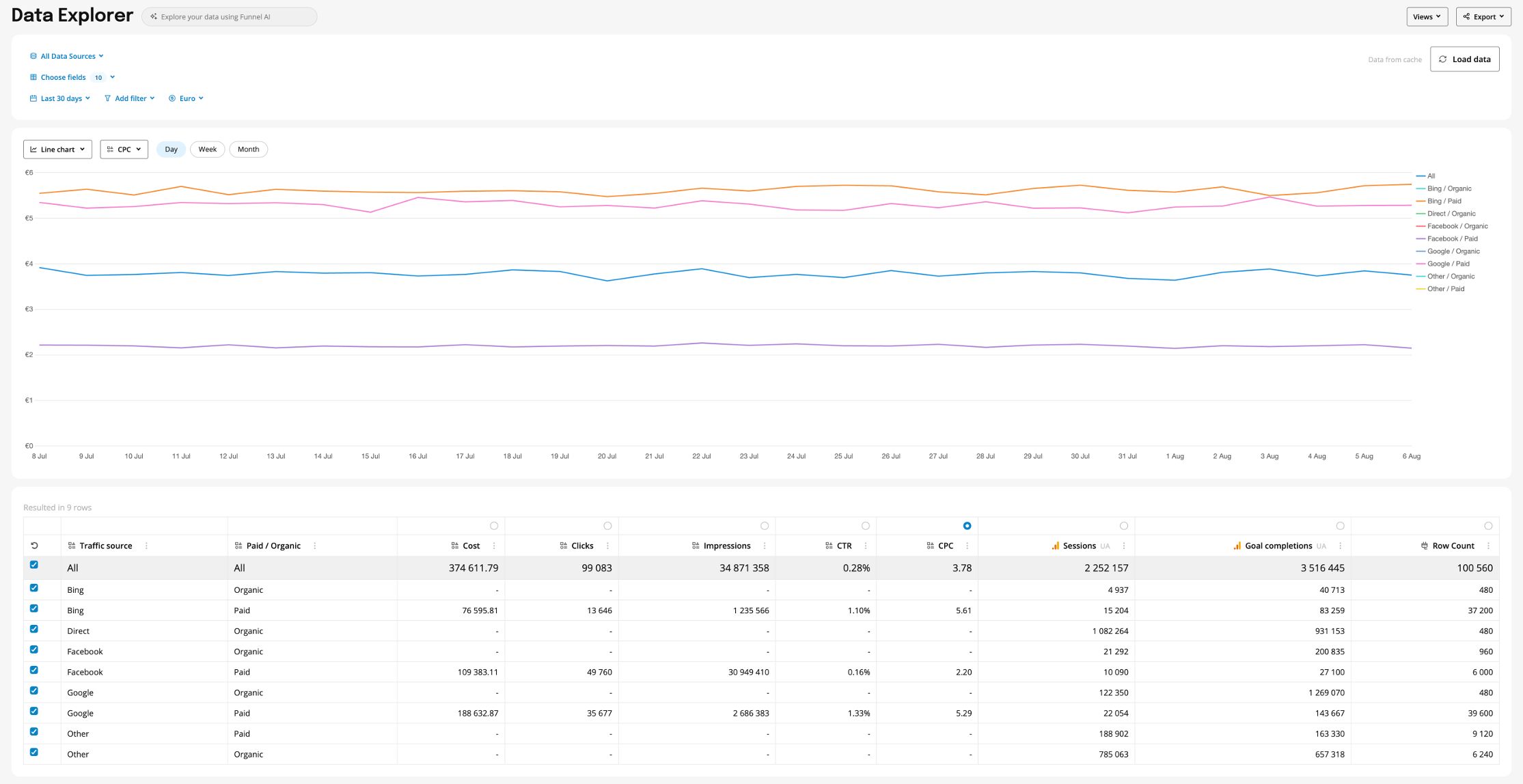The image size is (1523, 784).
Task: Open Row Count column options menu
Action: tap(1488, 546)
